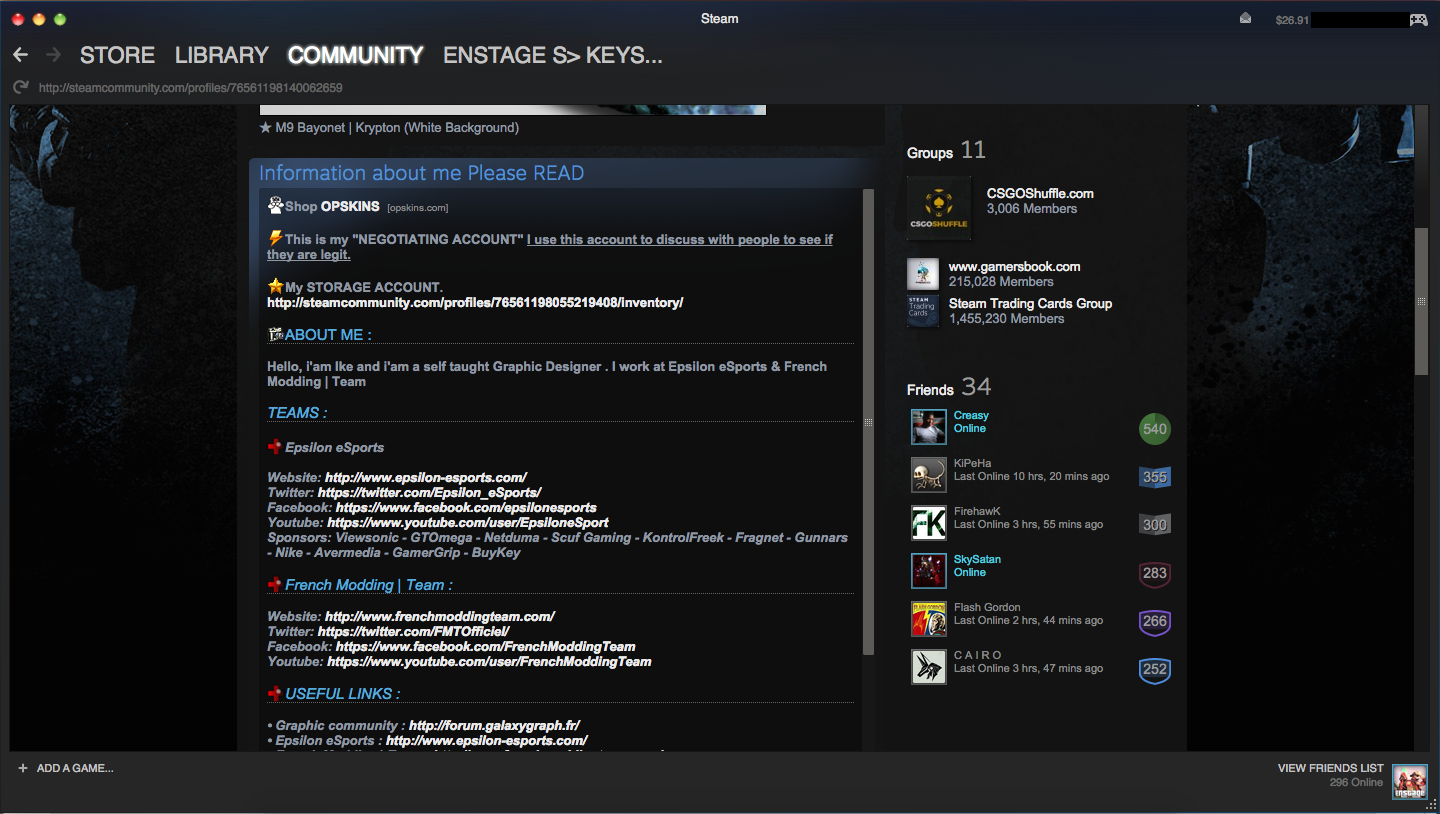Switch to the LIBRARY tab
This screenshot has width=1440, height=814.
[x=221, y=55]
